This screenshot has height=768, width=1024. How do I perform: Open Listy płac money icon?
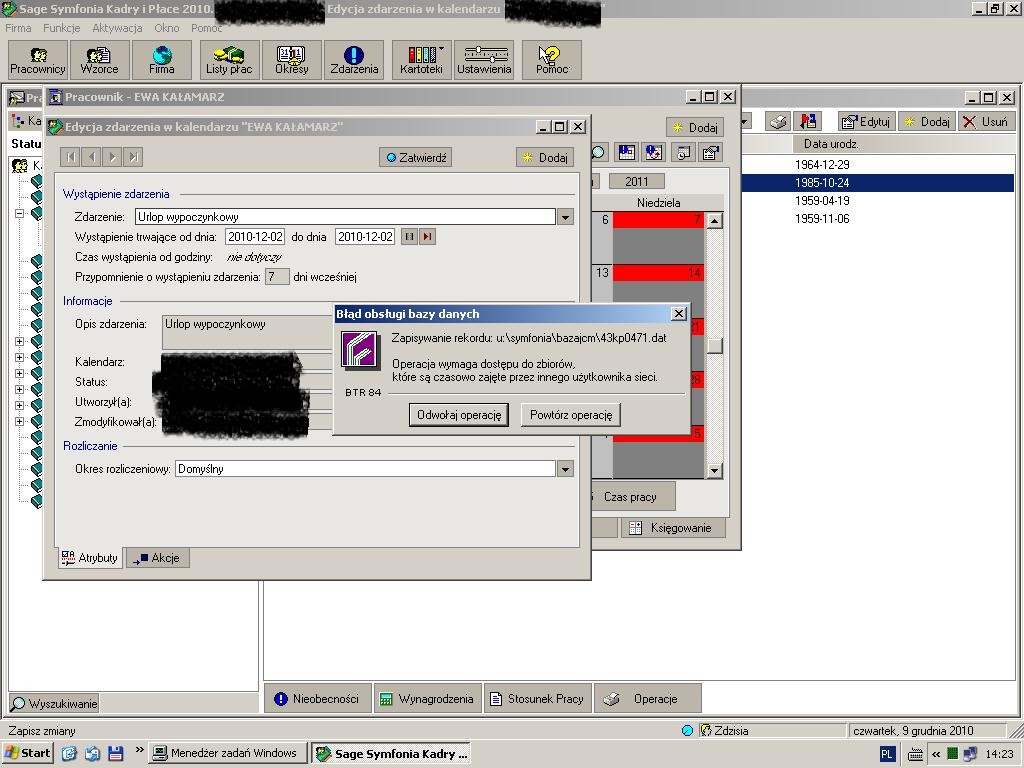pyautogui.click(x=229, y=60)
